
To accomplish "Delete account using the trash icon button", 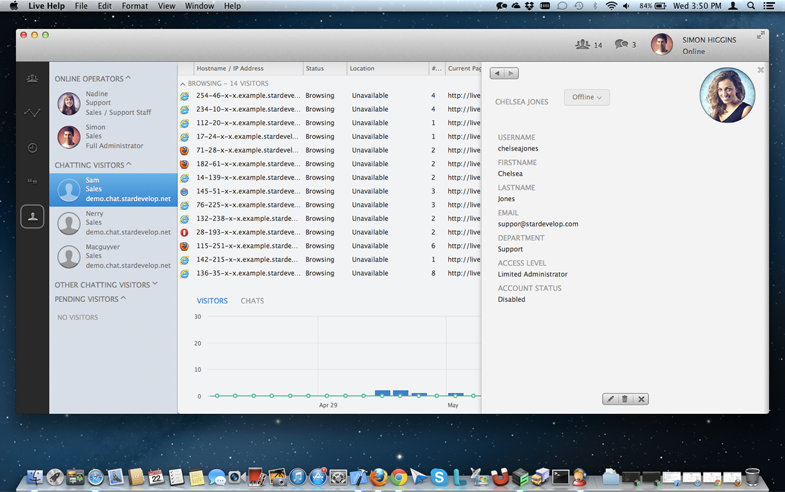I will (625, 399).
